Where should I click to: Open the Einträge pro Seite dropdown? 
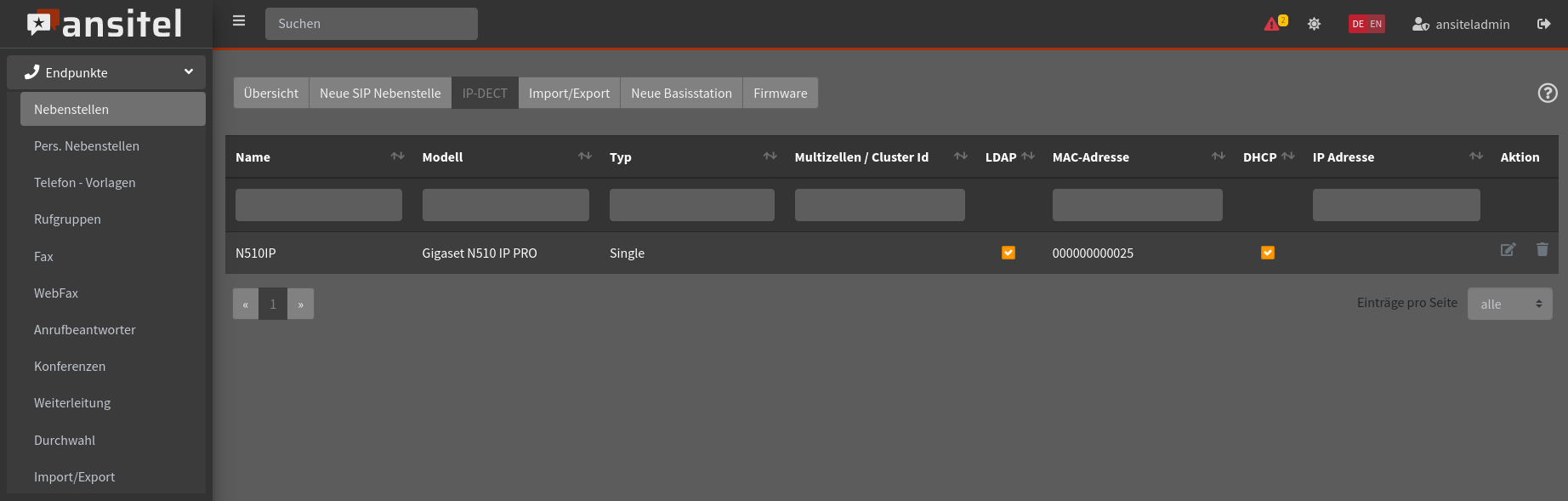point(1509,304)
